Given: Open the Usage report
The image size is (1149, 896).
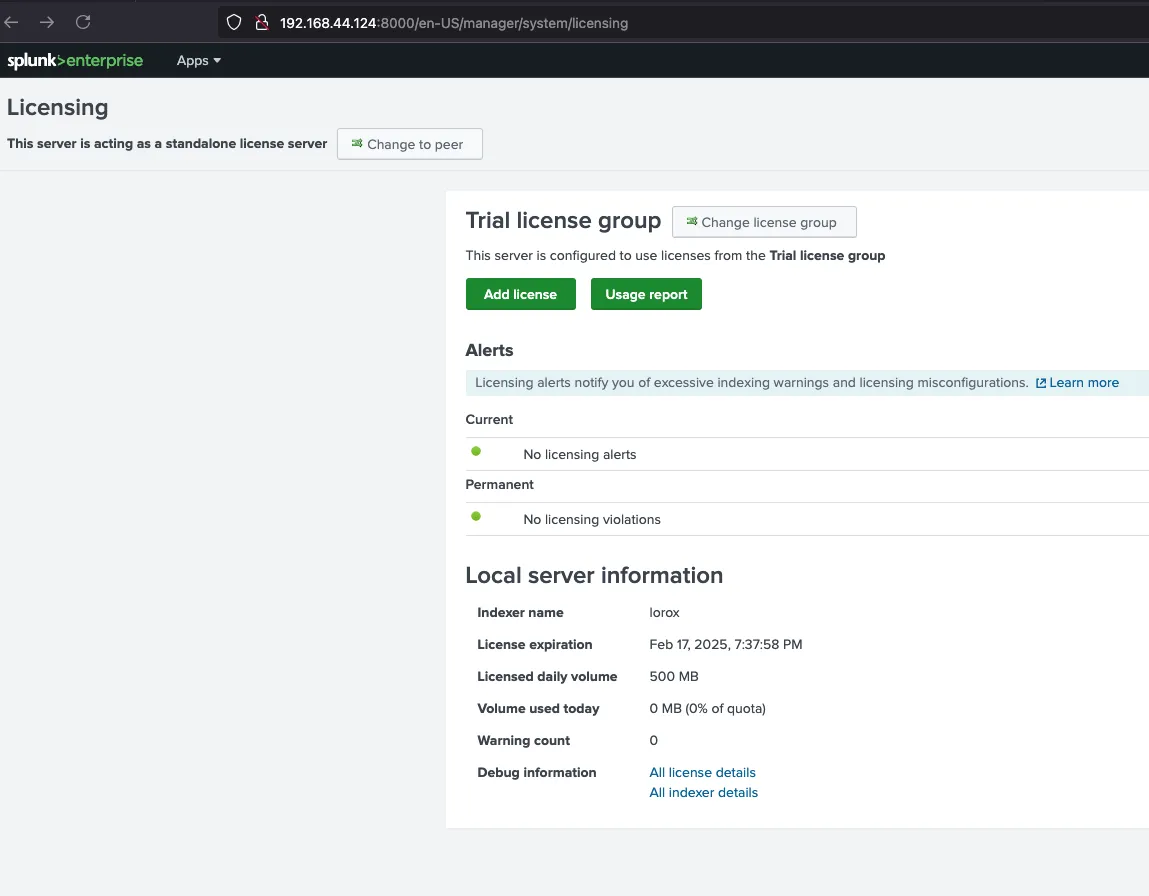Looking at the screenshot, I should tap(646, 294).
